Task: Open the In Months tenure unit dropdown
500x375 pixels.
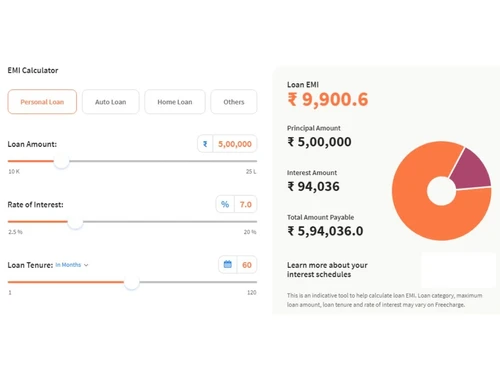Action: [x=72, y=265]
